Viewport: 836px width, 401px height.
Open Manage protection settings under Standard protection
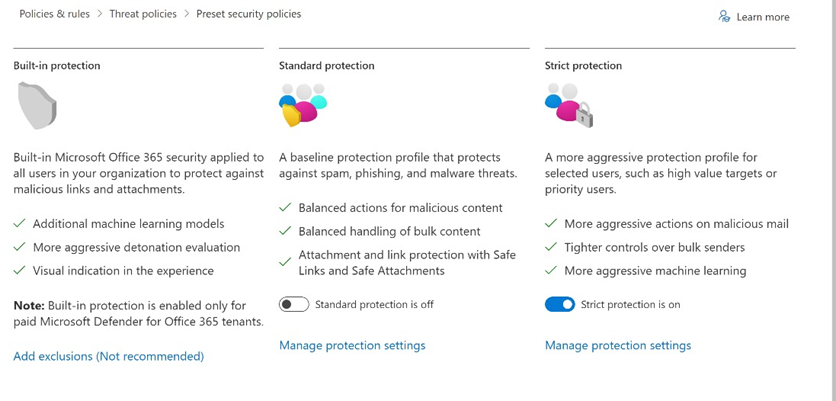[x=352, y=346]
